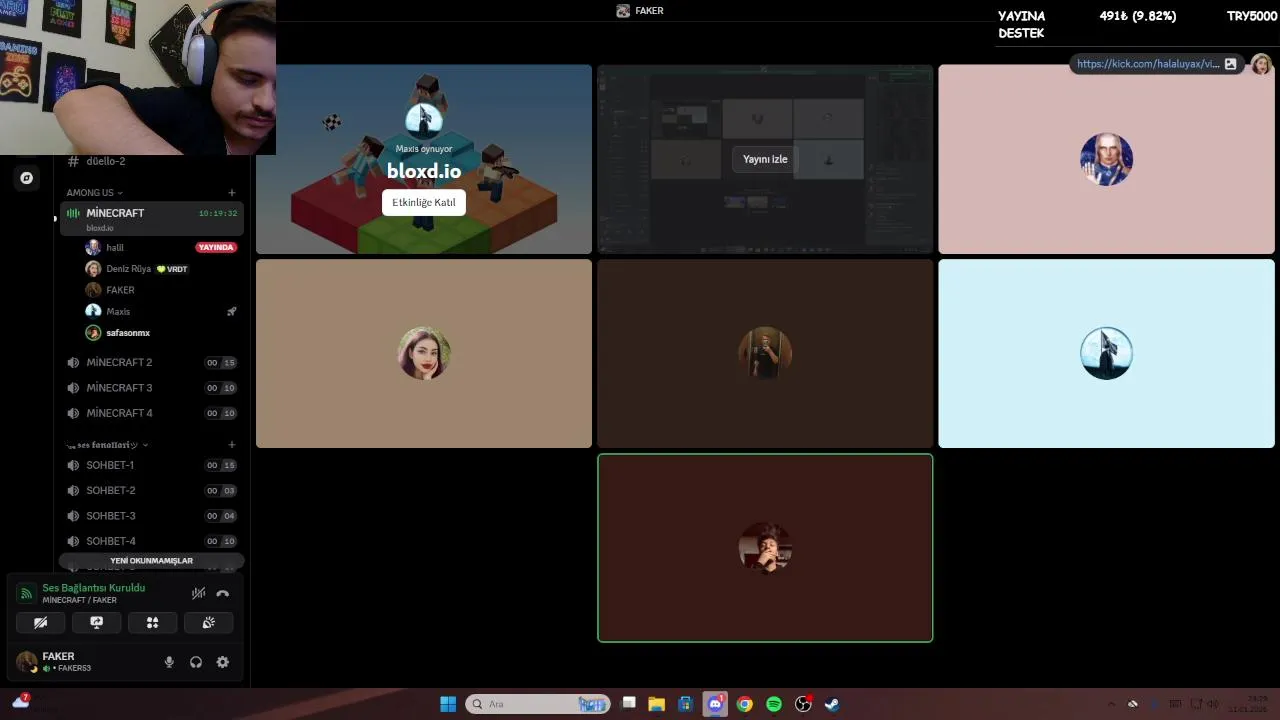Join the MİNECRAFT 3 voice channel
This screenshot has height=720, width=1280.
pyautogui.click(x=150, y=388)
